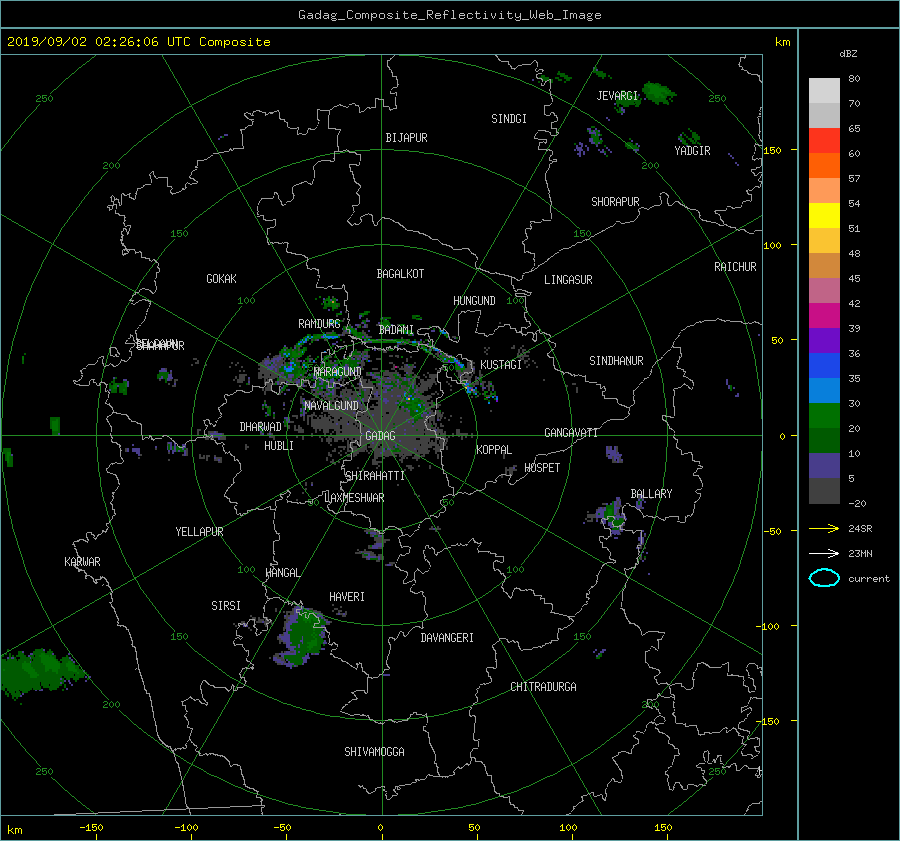Click the cyan 'current' ellipse legend icon
The image size is (900, 841).
point(824,578)
